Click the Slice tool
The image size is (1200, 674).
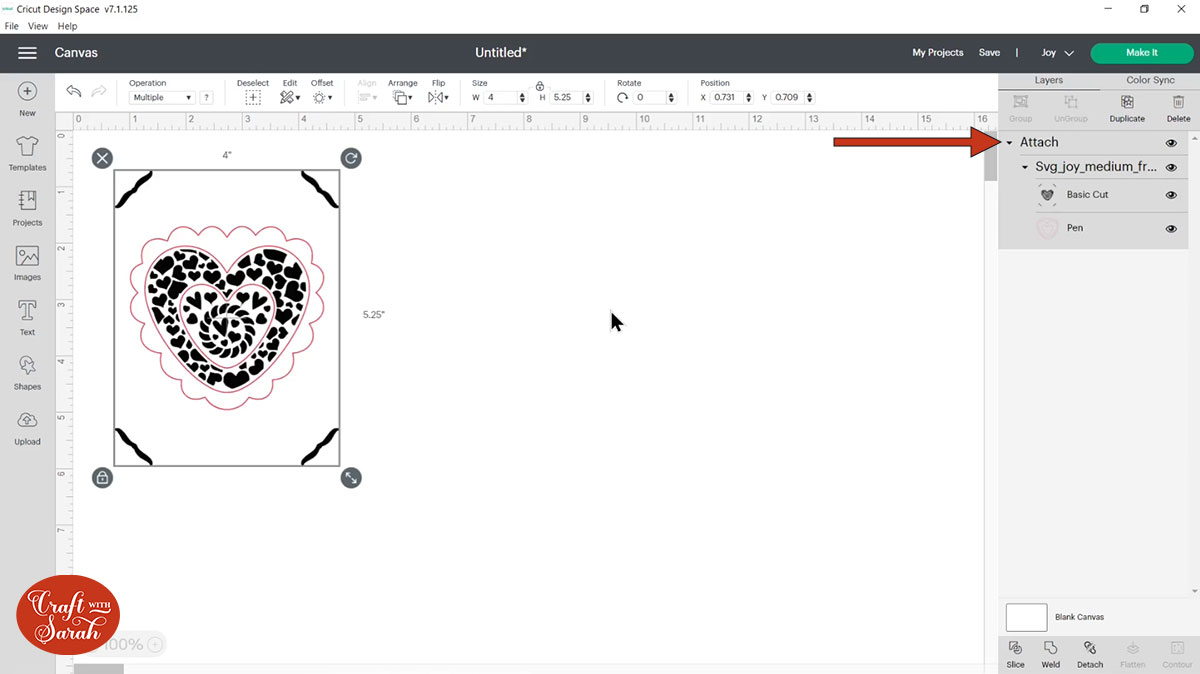1015,654
